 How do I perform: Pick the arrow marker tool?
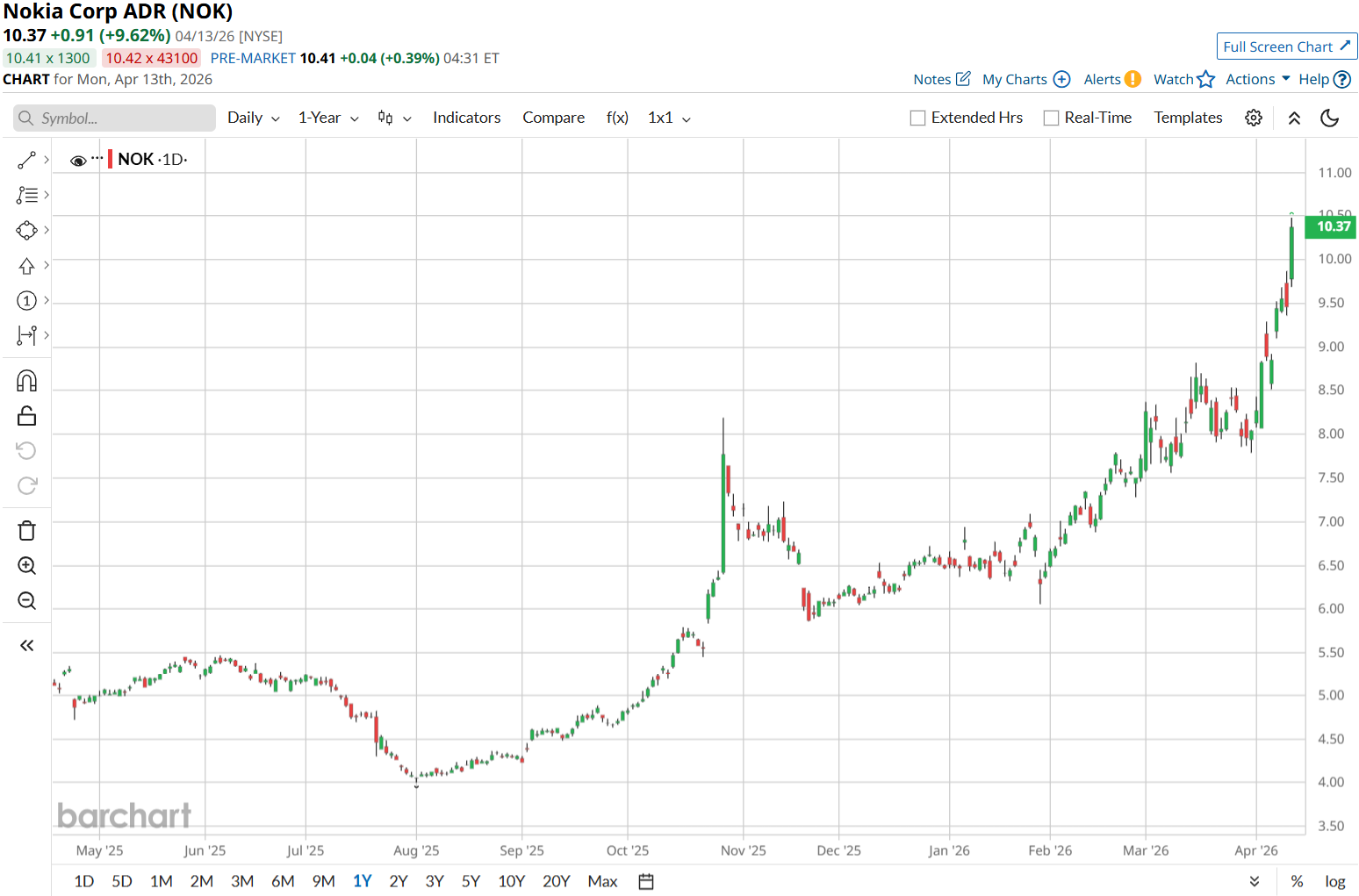click(26, 265)
